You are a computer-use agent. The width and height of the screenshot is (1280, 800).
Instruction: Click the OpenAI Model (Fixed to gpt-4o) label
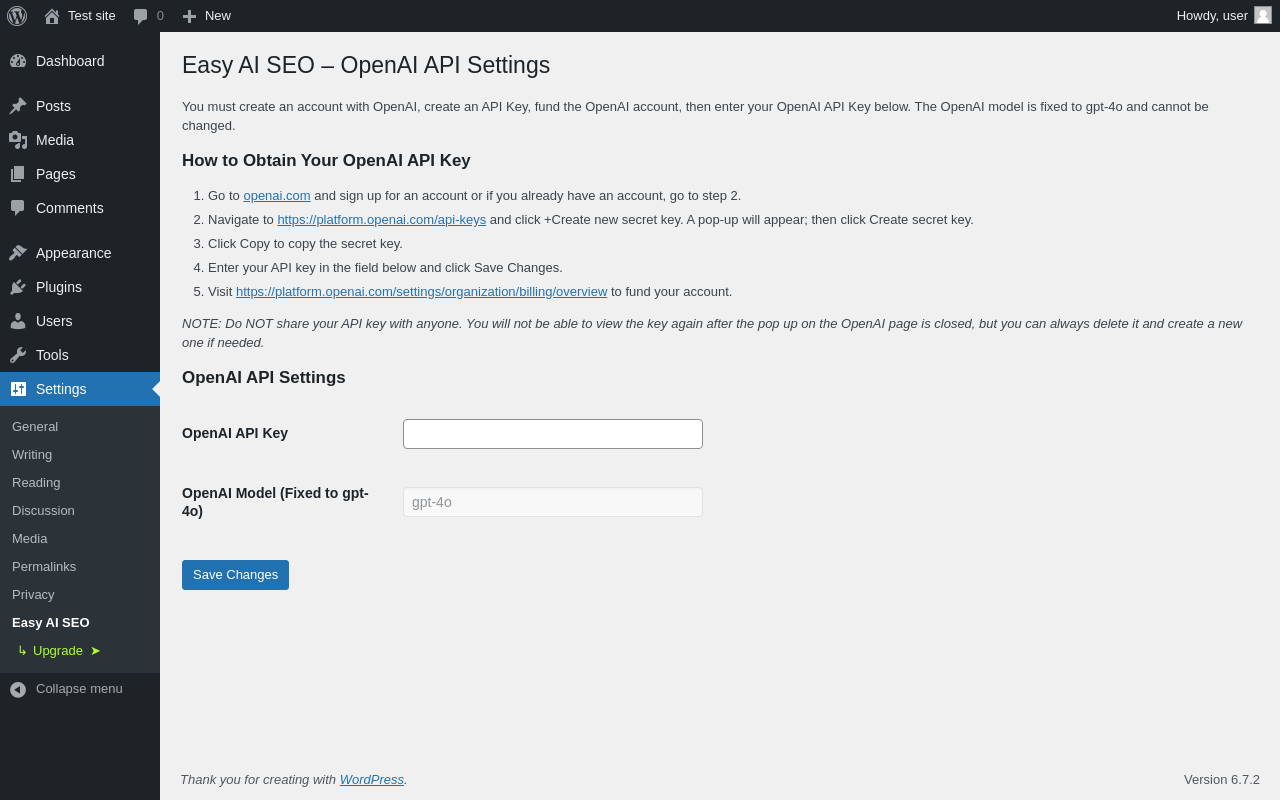(275, 502)
